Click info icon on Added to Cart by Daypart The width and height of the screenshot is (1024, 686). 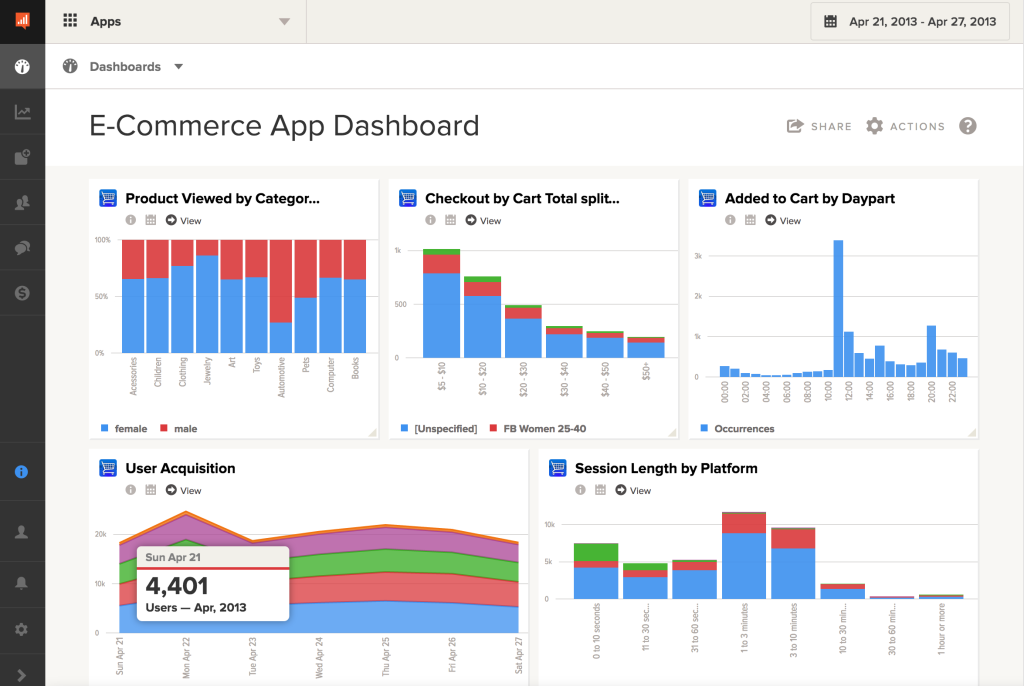731,220
